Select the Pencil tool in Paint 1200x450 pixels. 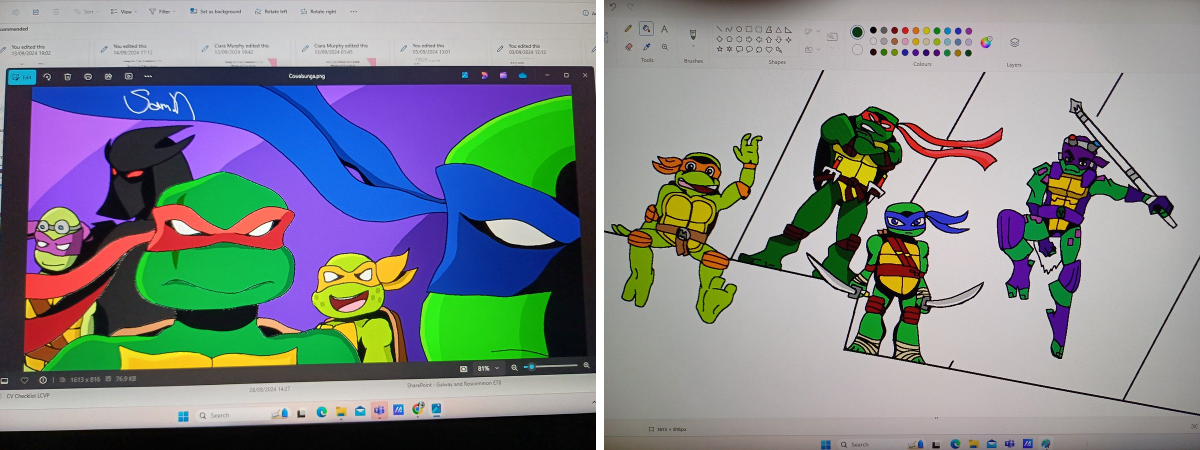point(628,28)
